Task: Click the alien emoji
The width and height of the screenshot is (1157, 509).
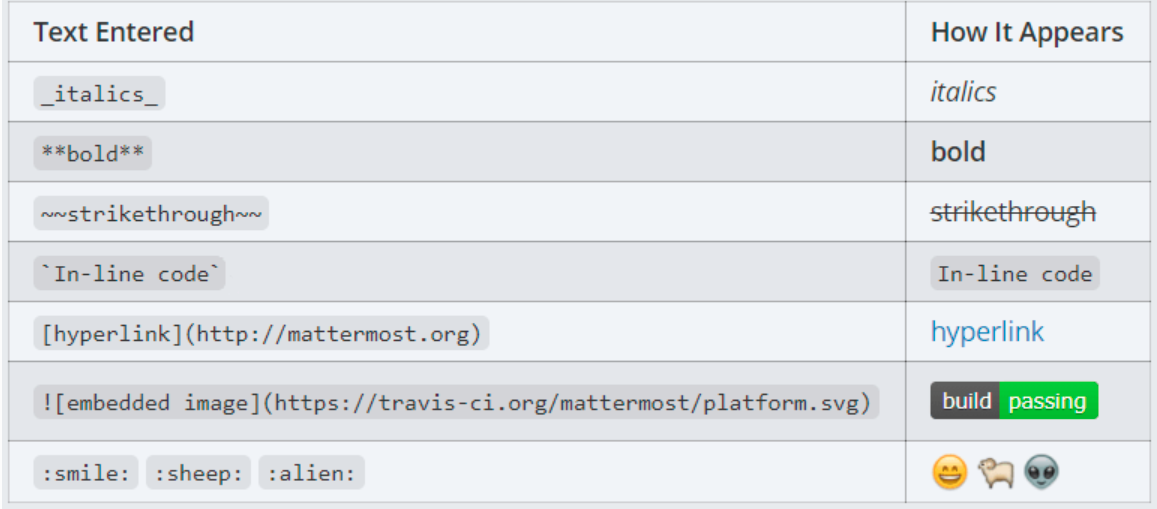Action: pyautogui.click(x=1042, y=472)
